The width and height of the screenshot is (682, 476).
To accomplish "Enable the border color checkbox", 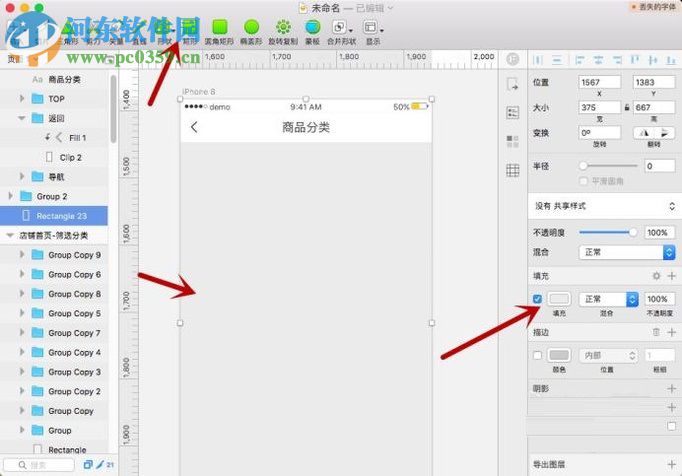I will coord(537,355).
